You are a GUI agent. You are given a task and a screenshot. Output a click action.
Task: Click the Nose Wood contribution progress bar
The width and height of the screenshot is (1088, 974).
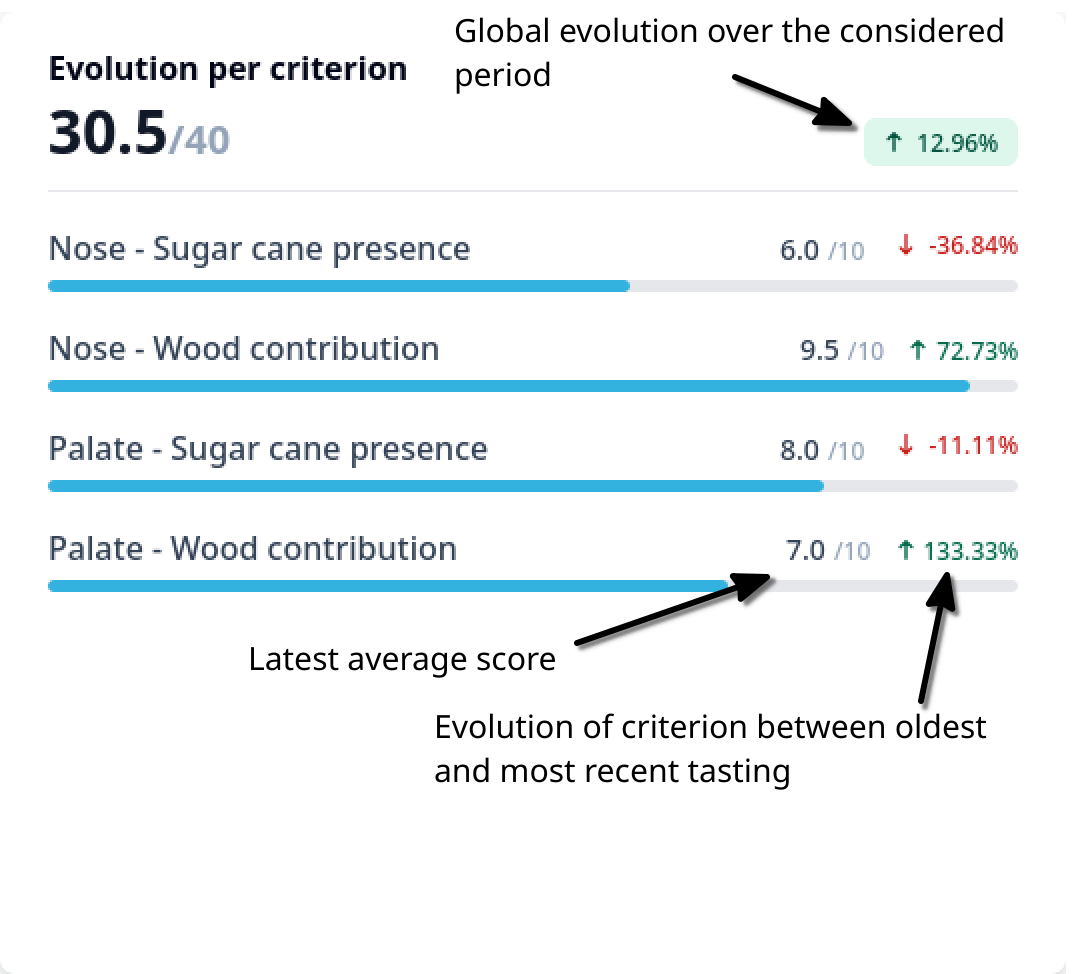[x=533, y=386]
